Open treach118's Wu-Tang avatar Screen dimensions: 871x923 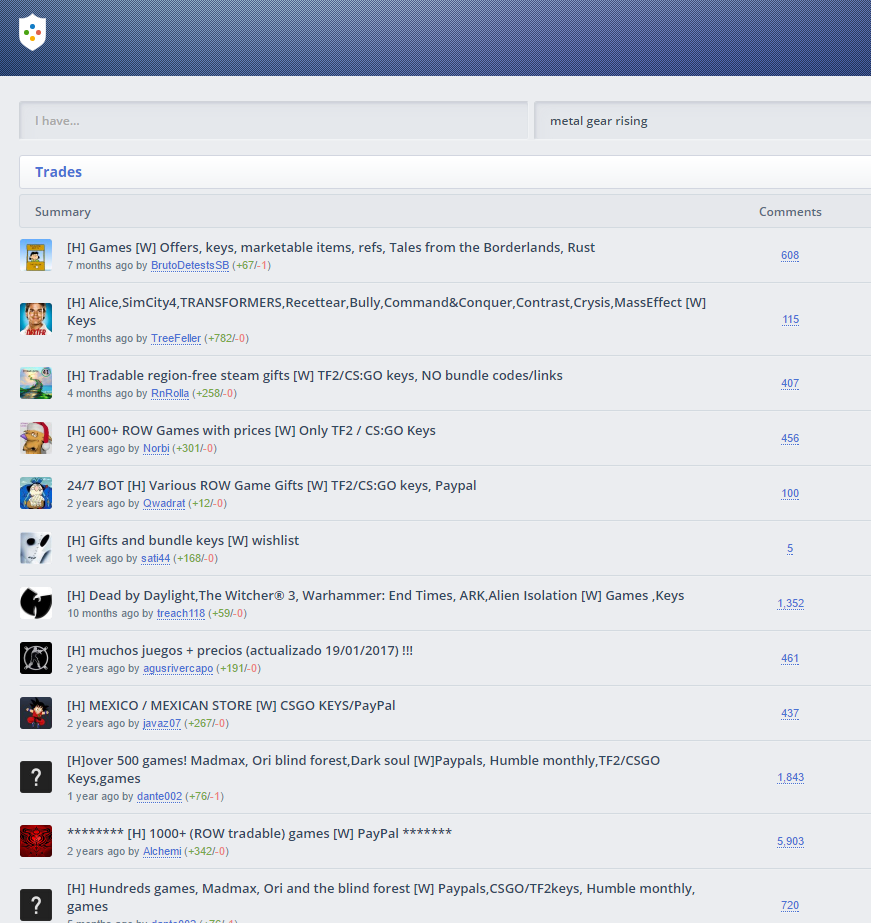(x=36, y=603)
